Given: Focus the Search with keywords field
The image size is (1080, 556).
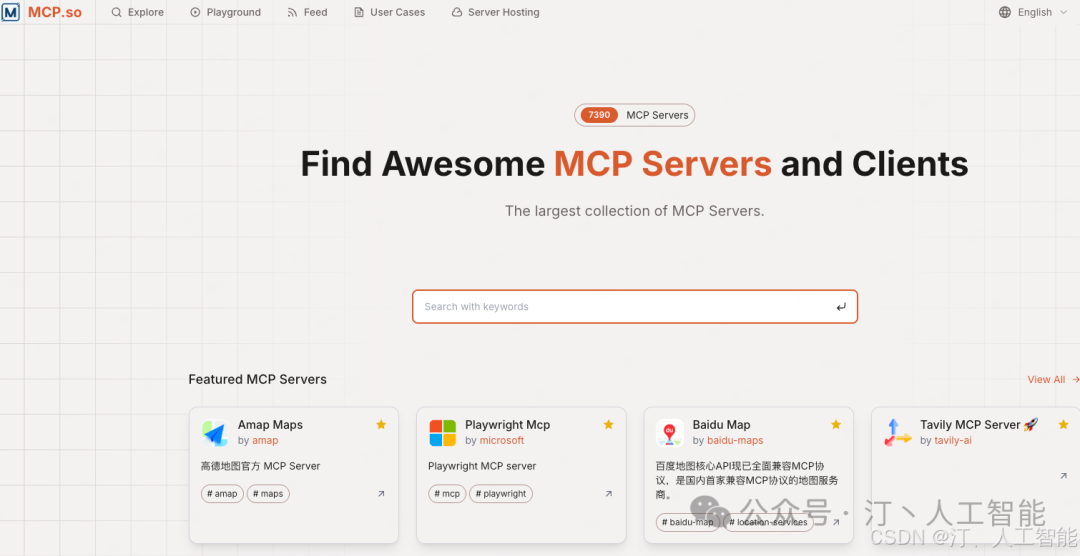Looking at the screenshot, I should [634, 307].
